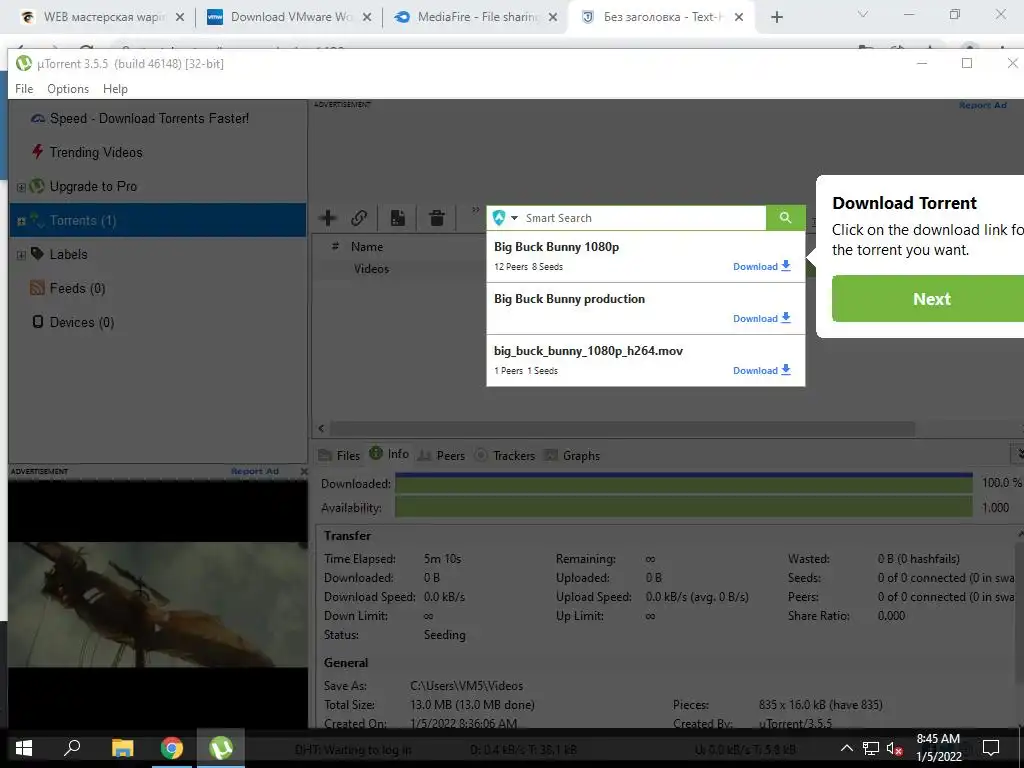The width and height of the screenshot is (1024, 768).
Task: Switch to the Peers tab
Action: tap(441, 455)
